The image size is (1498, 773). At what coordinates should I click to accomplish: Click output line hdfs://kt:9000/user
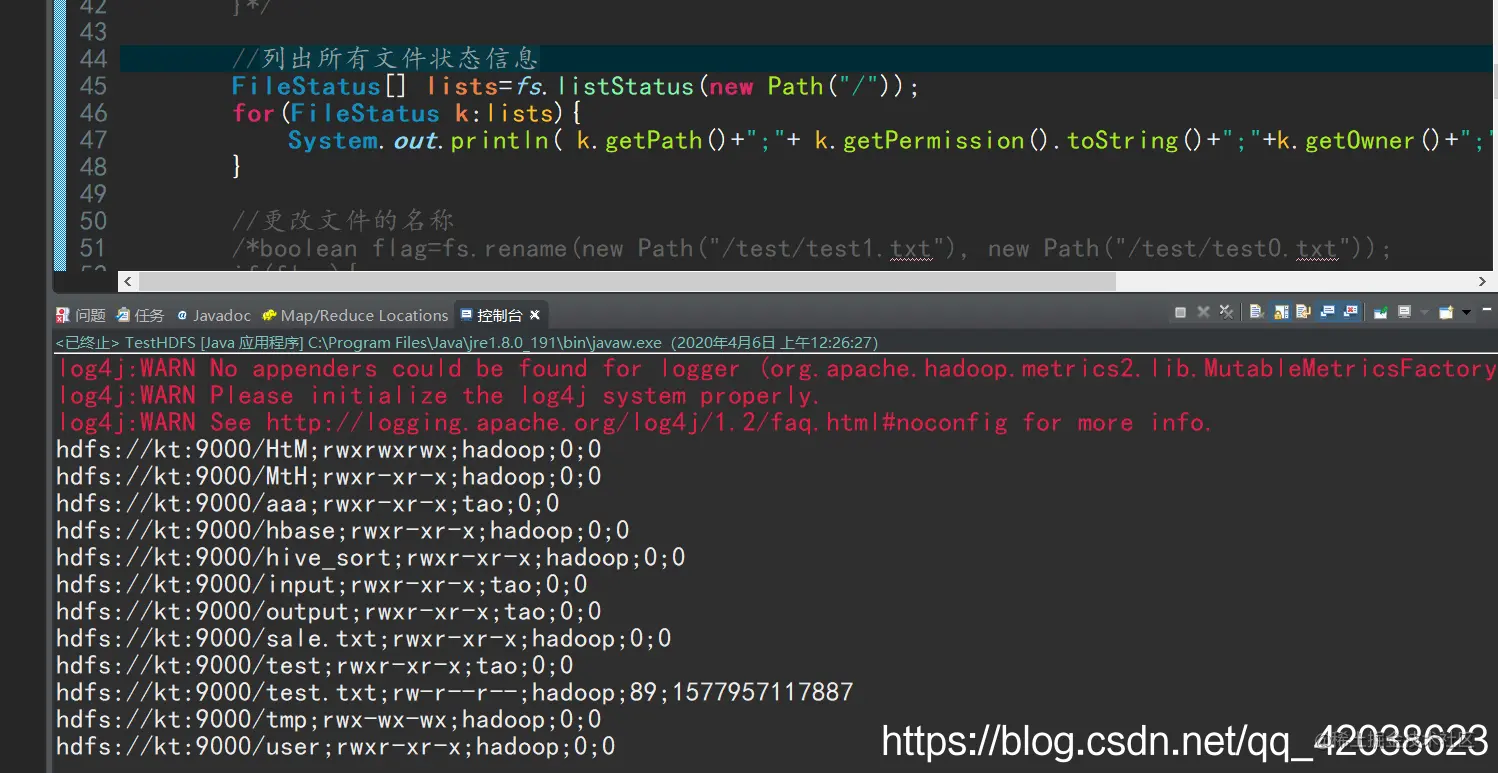[x=336, y=746]
